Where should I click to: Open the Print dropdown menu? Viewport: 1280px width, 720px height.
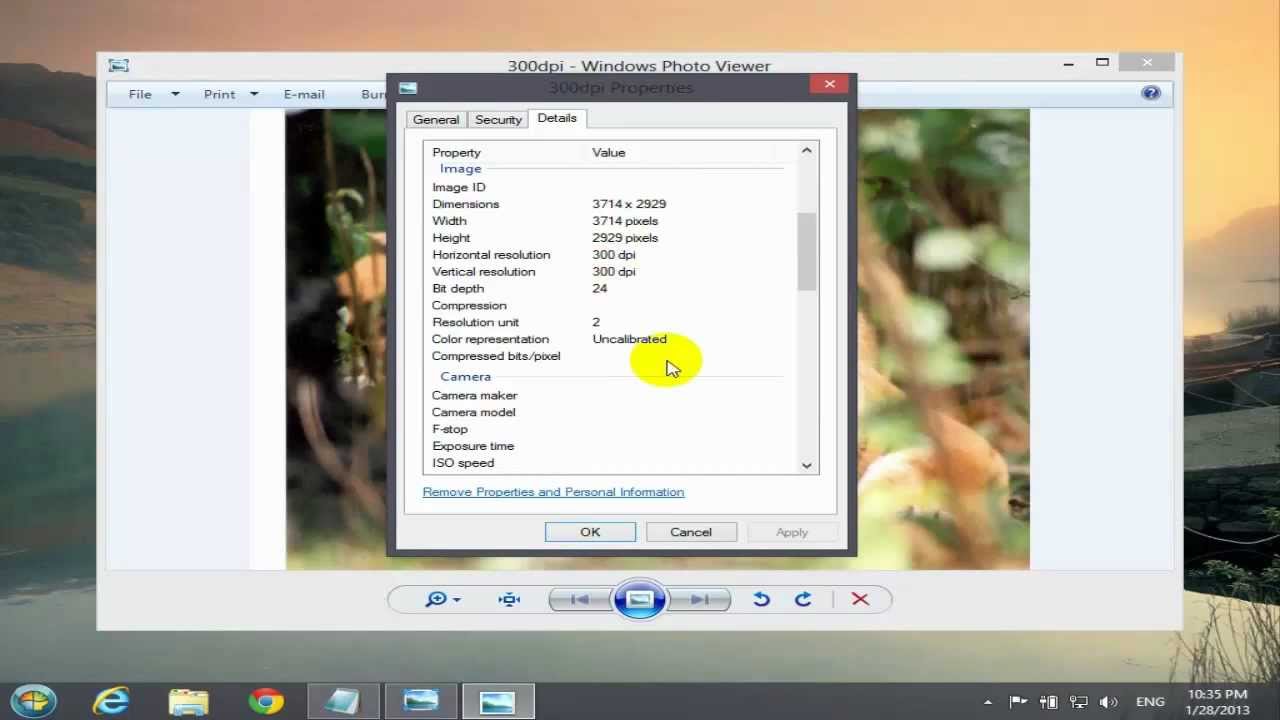coord(230,94)
